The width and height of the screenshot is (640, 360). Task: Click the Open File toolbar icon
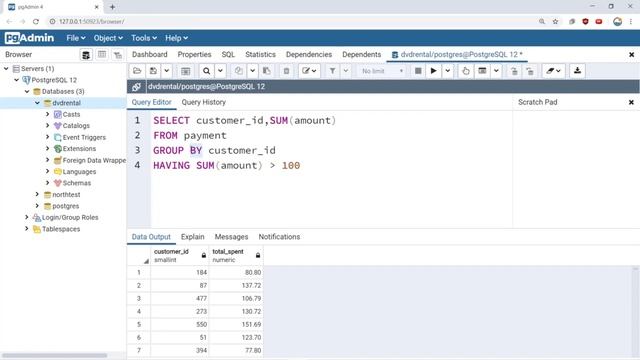point(137,71)
